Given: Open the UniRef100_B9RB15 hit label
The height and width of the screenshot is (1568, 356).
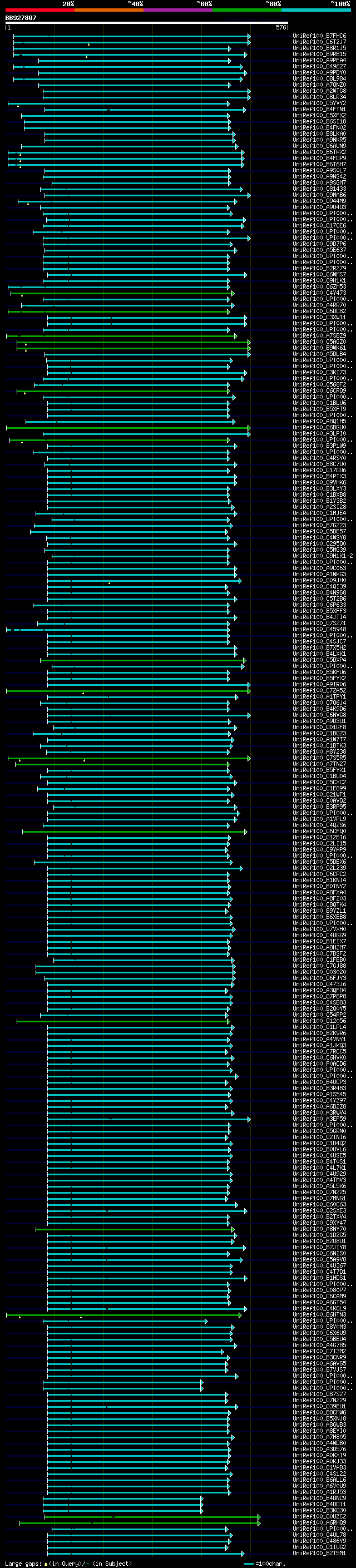Looking at the screenshot, I should click(319, 54).
